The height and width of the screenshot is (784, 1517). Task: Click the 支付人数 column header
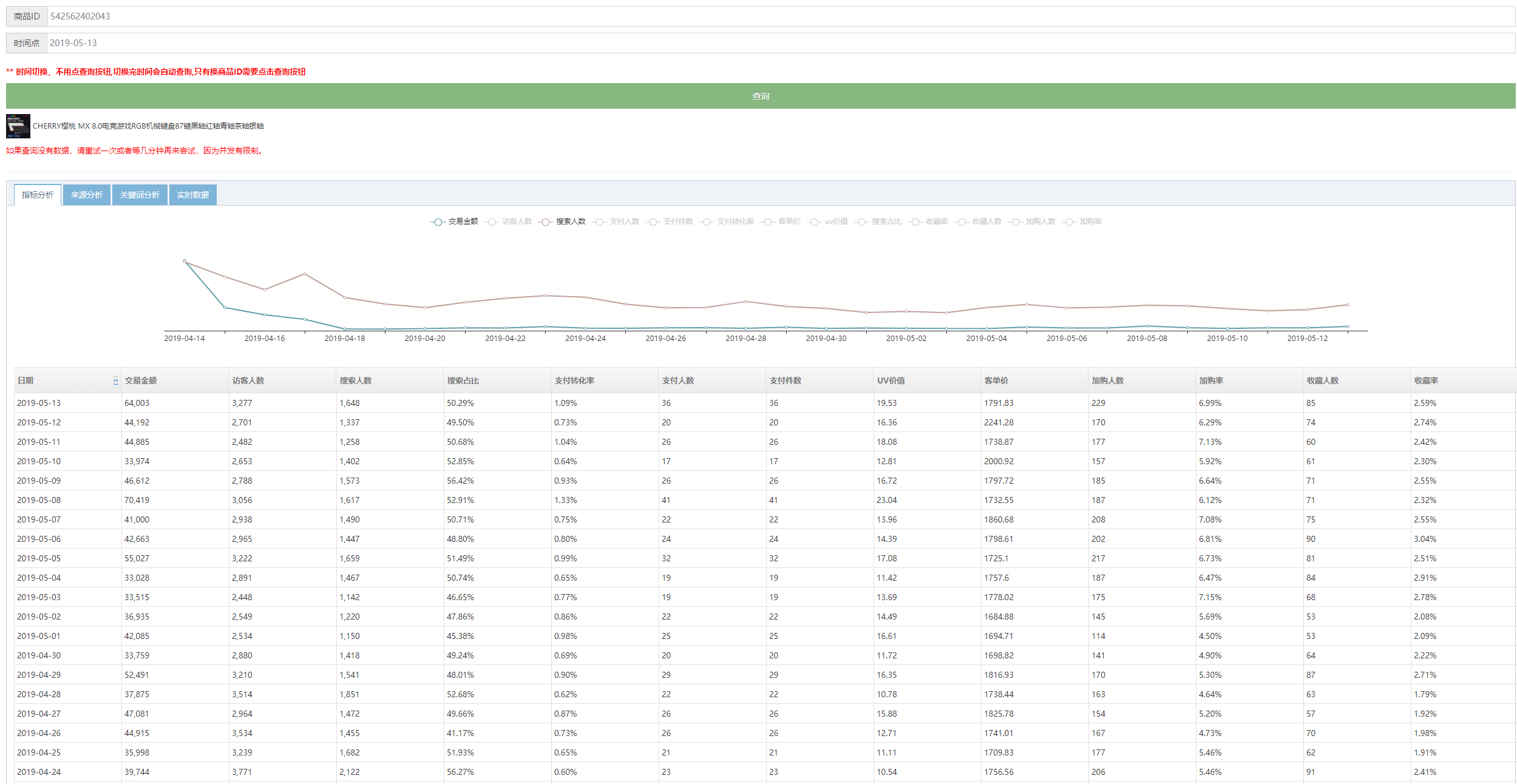click(712, 380)
